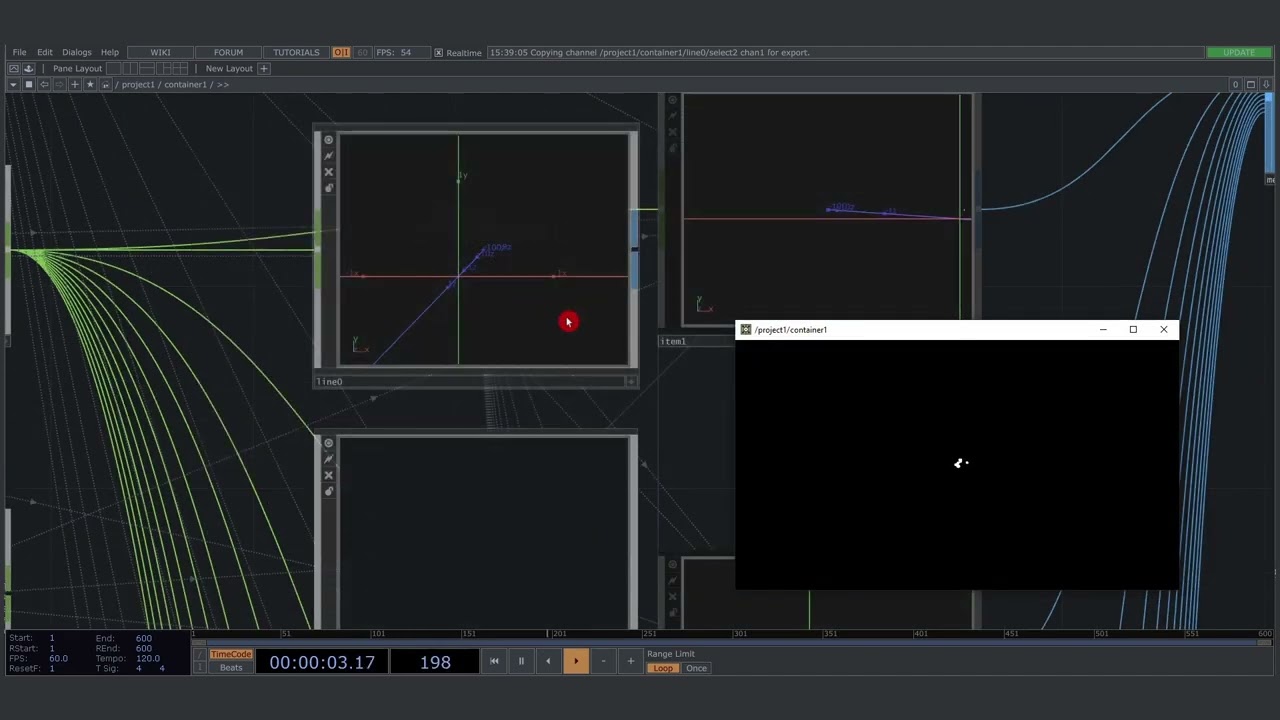Screen dimensions: 1280x720
Task: Select the left-right split pane layout
Action: (x=128, y=68)
